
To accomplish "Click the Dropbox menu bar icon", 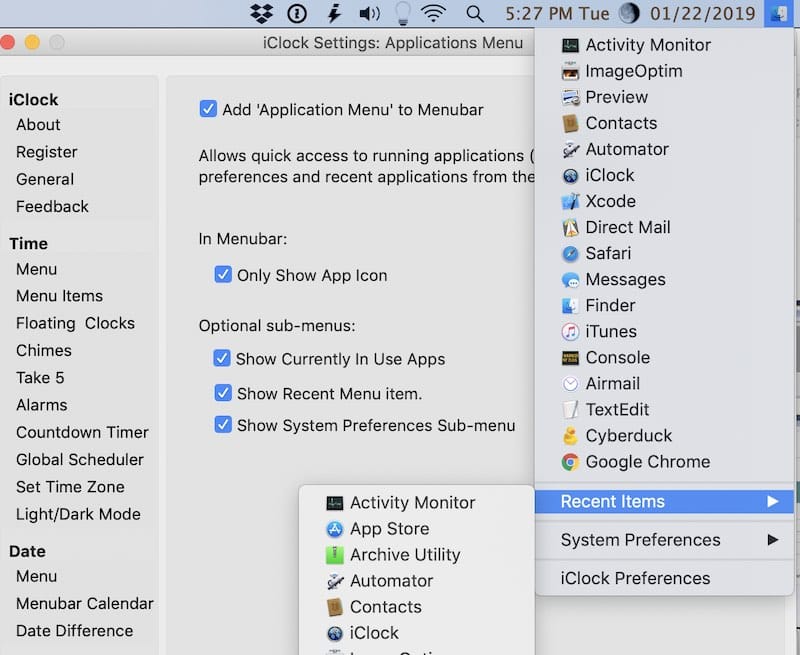I will (x=262, y=14).
